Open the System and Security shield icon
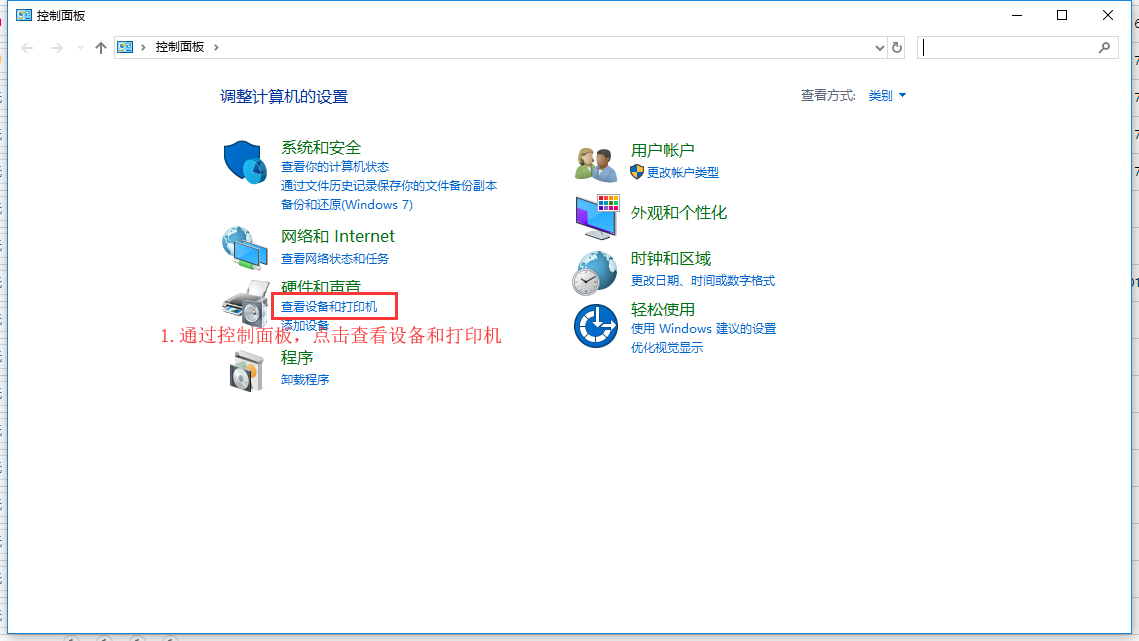1139x641 pixels. (245, 162)
